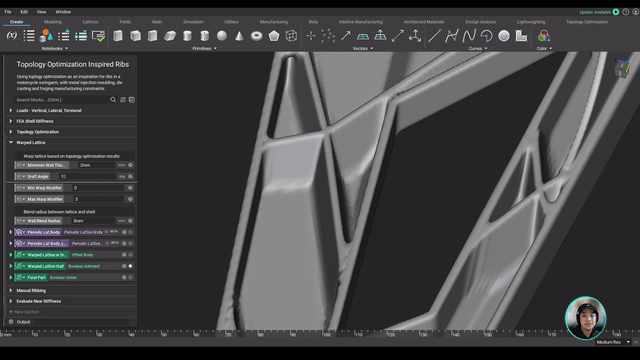Viewport: 640px width, 360px height.
Task: Switch to the Simulation ribbon tab
Action: point(193,22)
